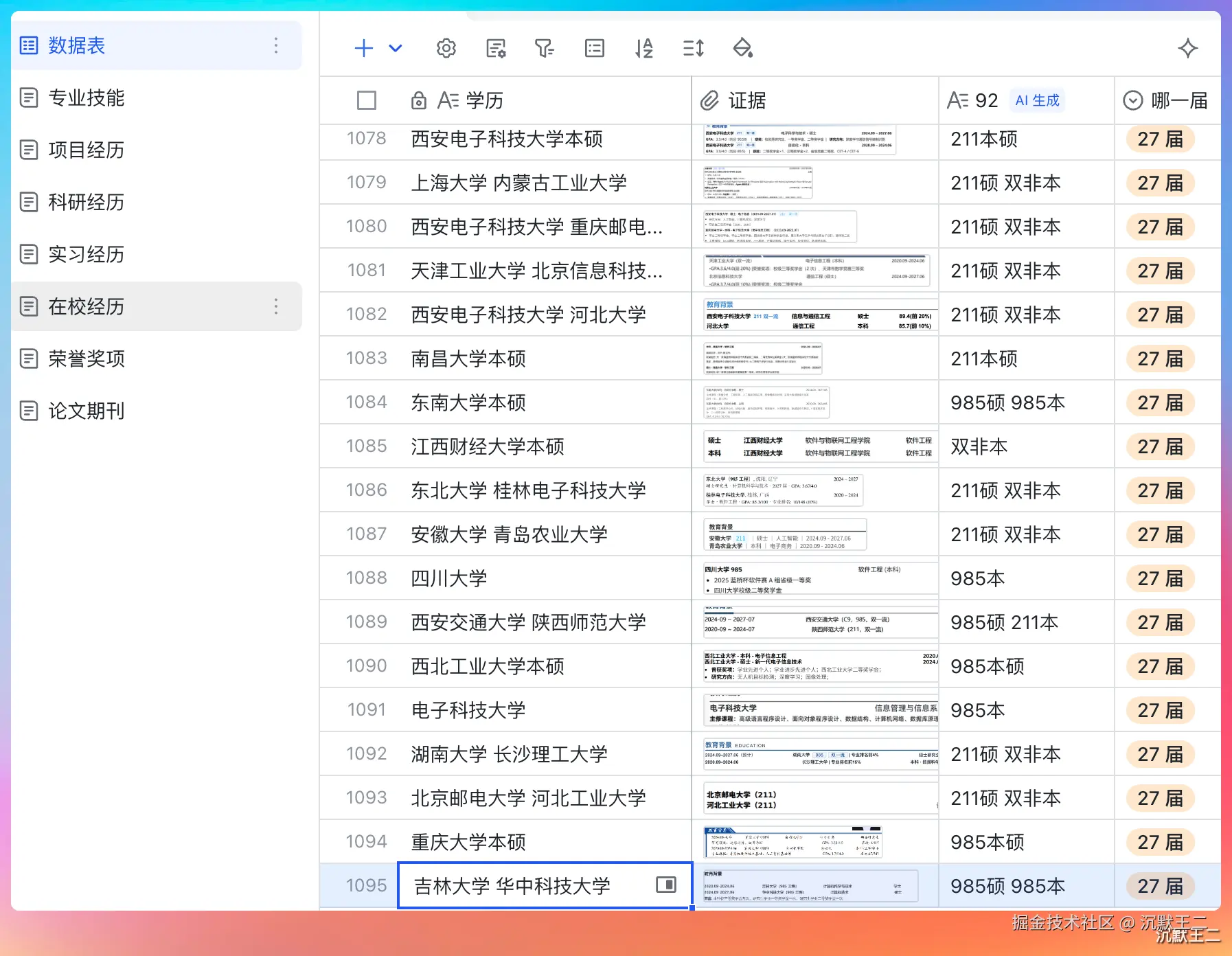Image resolution: width=1232 pixels, height=956 pixels.
Task: Open evidence thumbnail in row 1088
Action: click(x=820, y=578)
